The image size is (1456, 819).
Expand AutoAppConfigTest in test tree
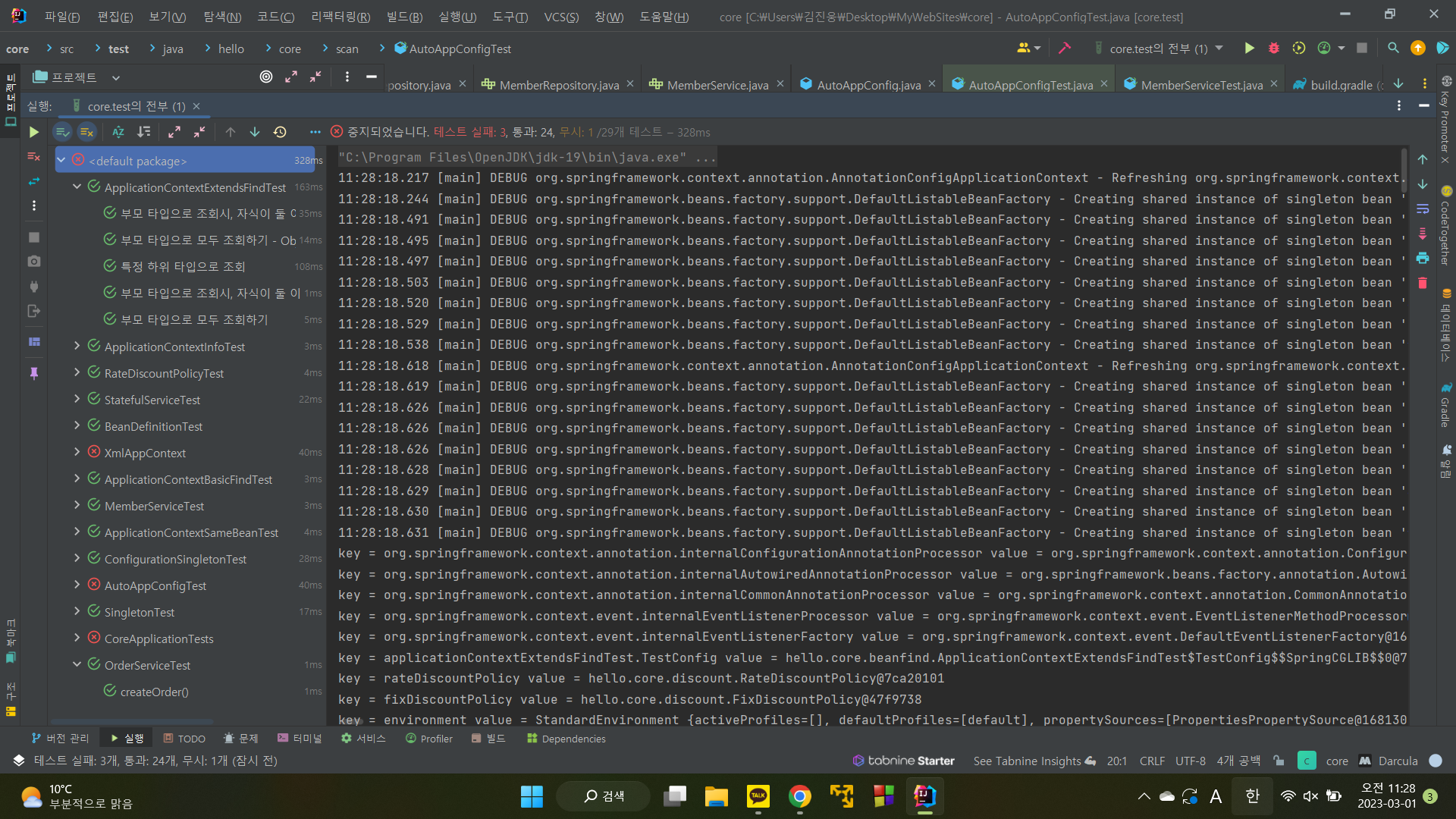(77, 585)
